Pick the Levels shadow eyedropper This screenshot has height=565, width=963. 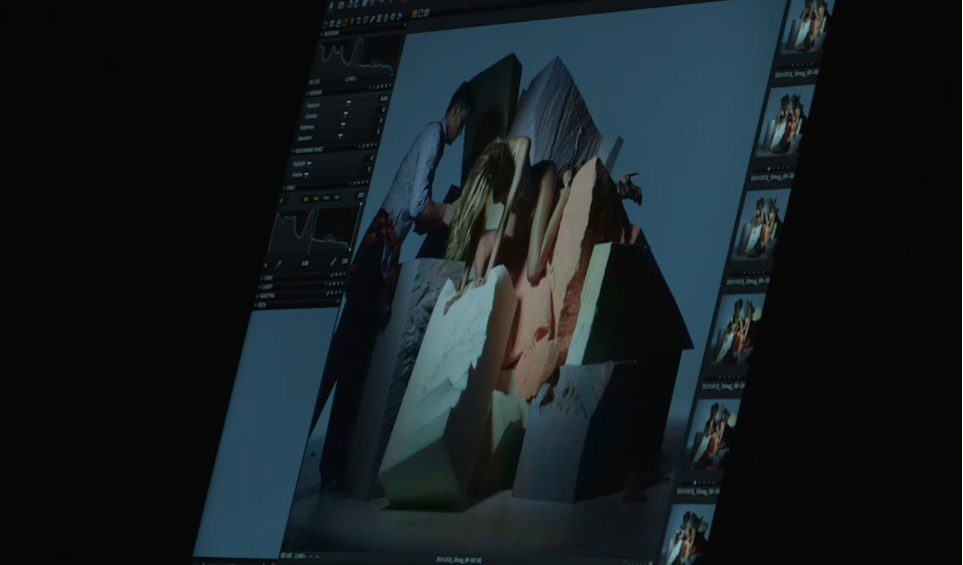(279, 264)
